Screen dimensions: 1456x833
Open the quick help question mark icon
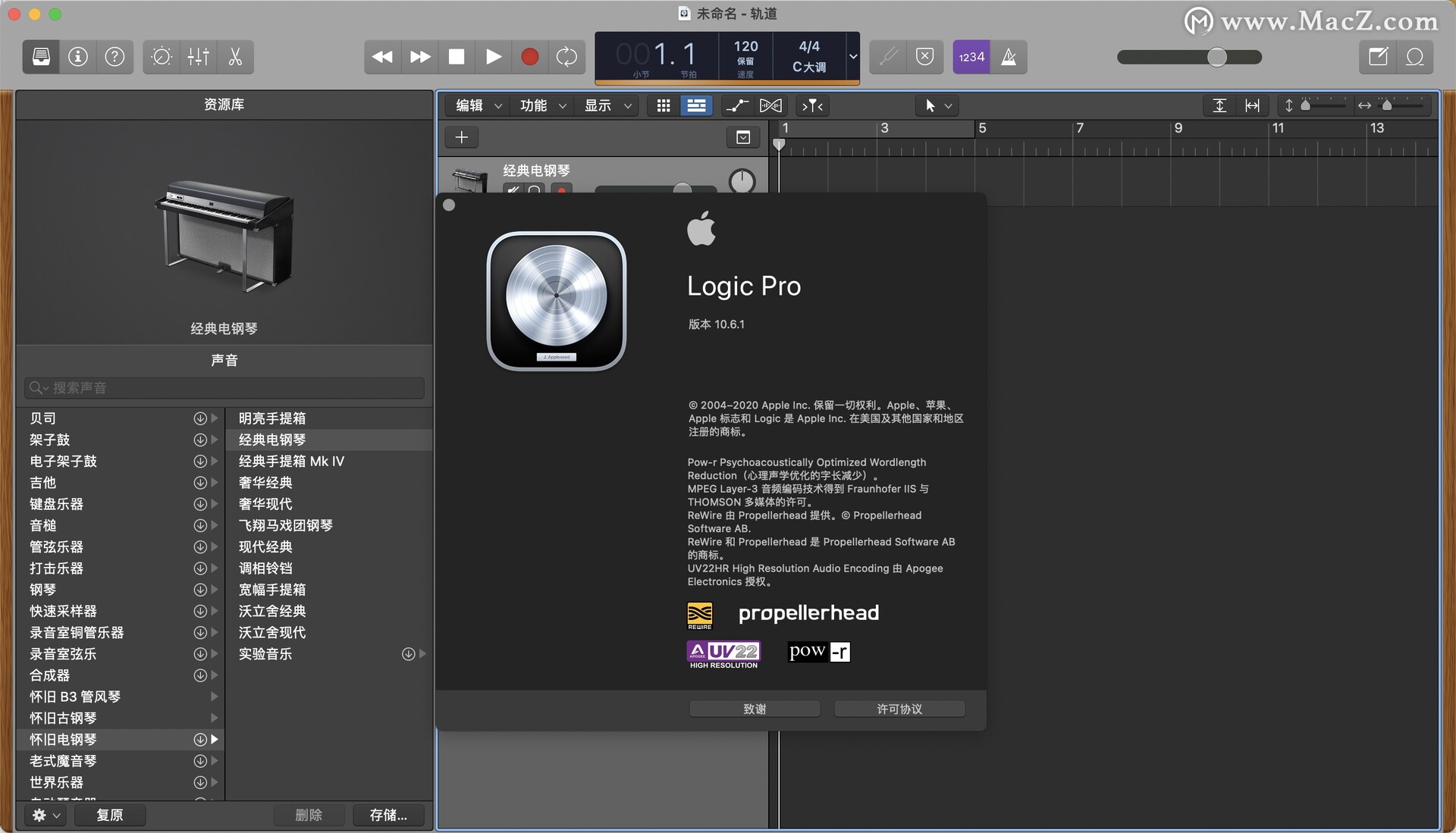point(115,57)
